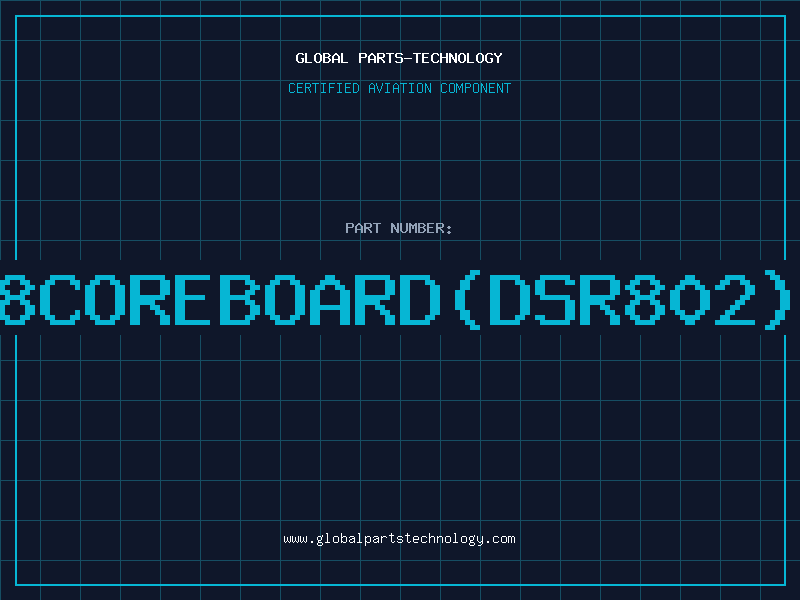Select the closing parenthesis after DSR802

pos(777,300)
